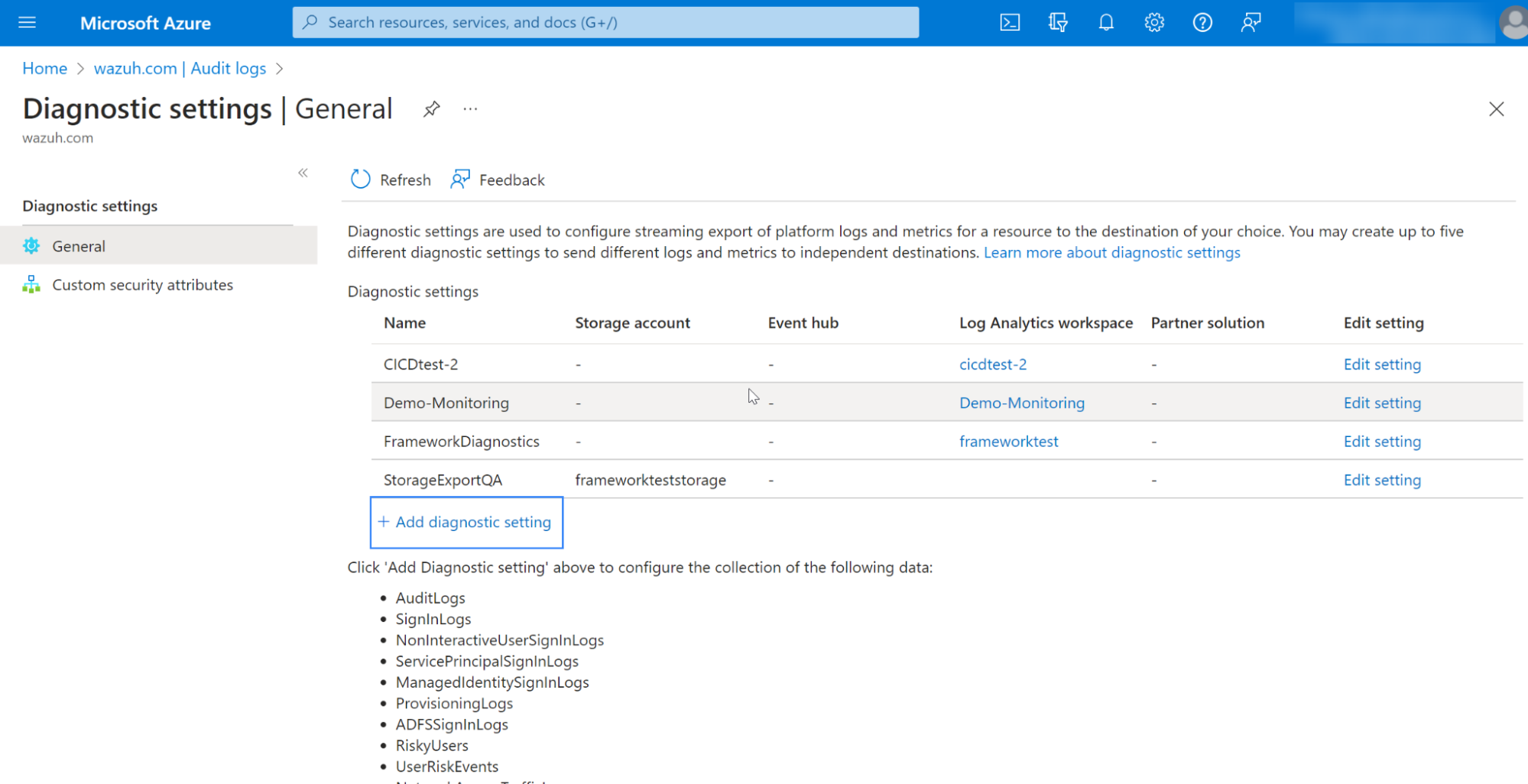Open the Help question mark icon
This screenshot has height=784, width=1528.
click(1202, 22)
